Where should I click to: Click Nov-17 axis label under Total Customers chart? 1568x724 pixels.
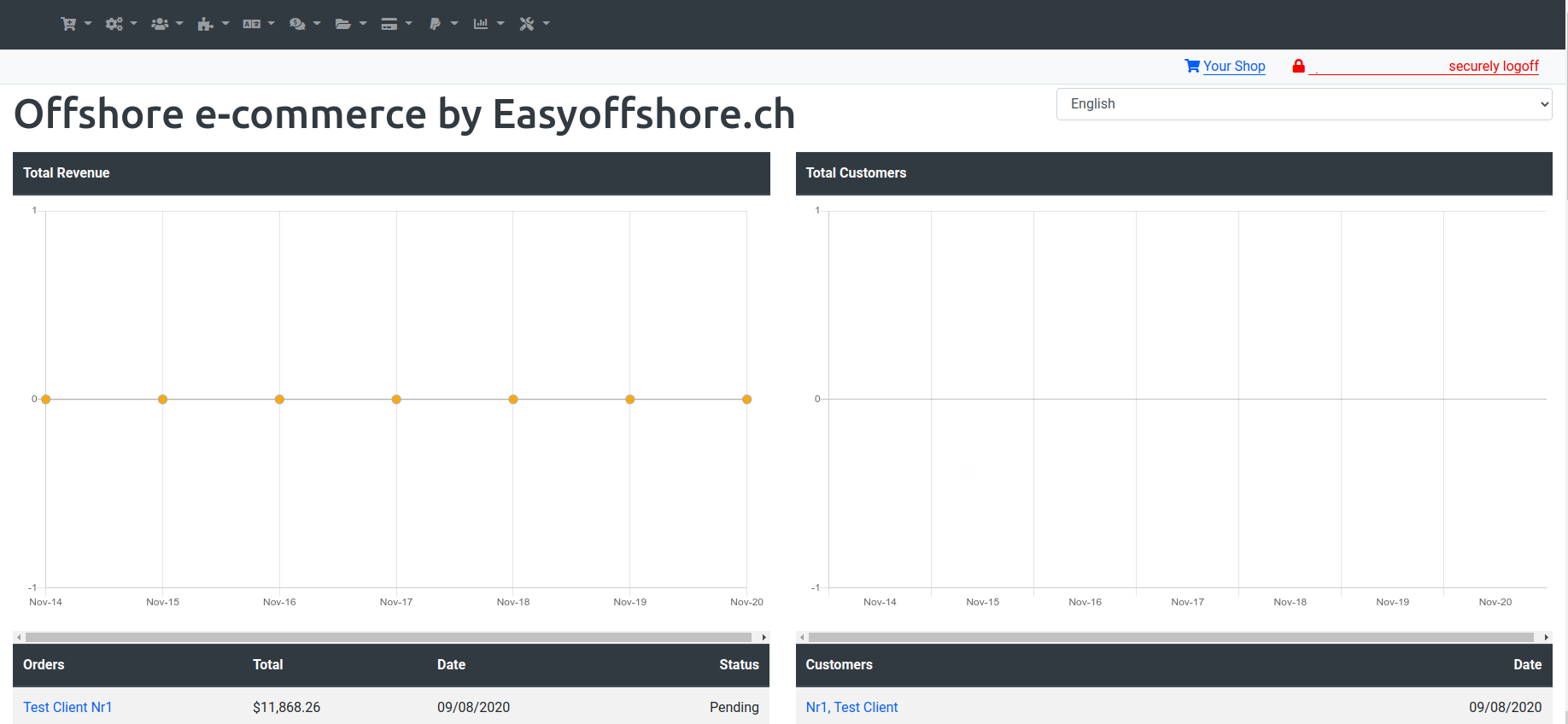pos(1187,602)
